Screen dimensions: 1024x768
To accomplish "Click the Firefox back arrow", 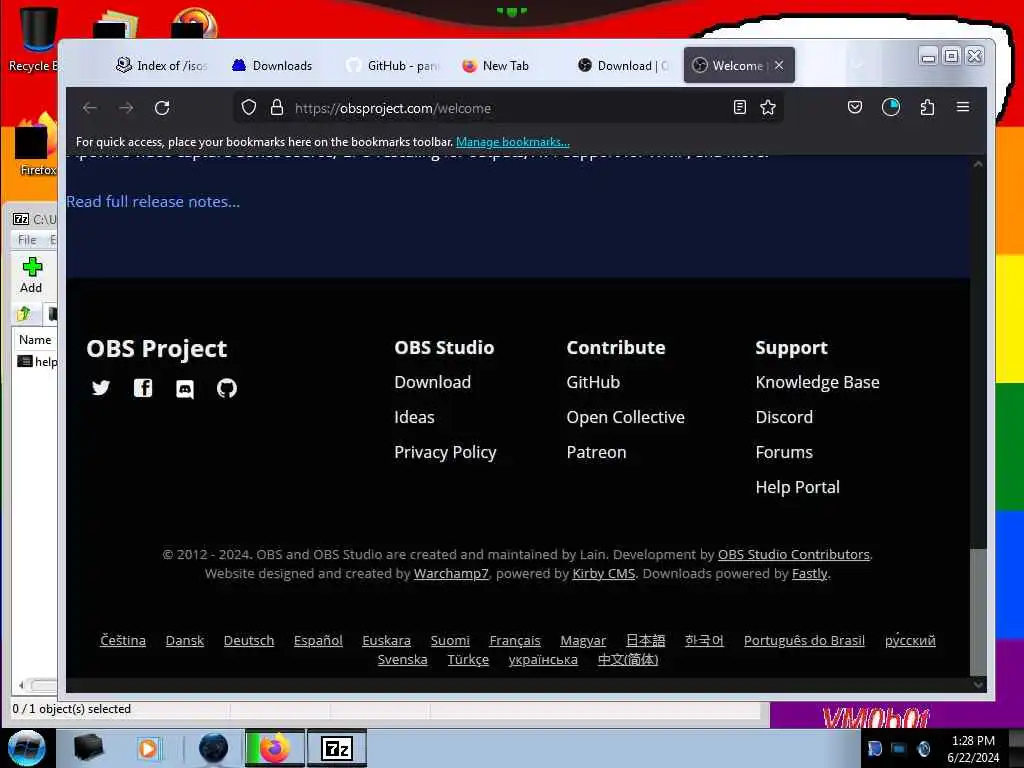I will click(x=90, y=108).
